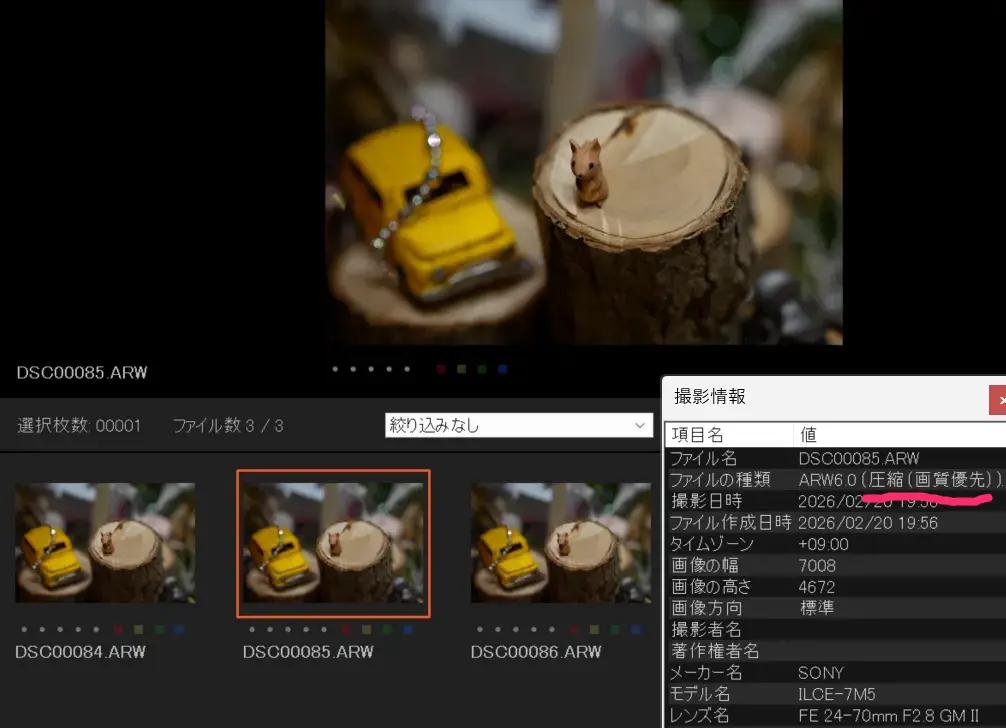Close the 撮影情報 panel
Screen dimensions: 1006x728
click(x=998, y=400)
